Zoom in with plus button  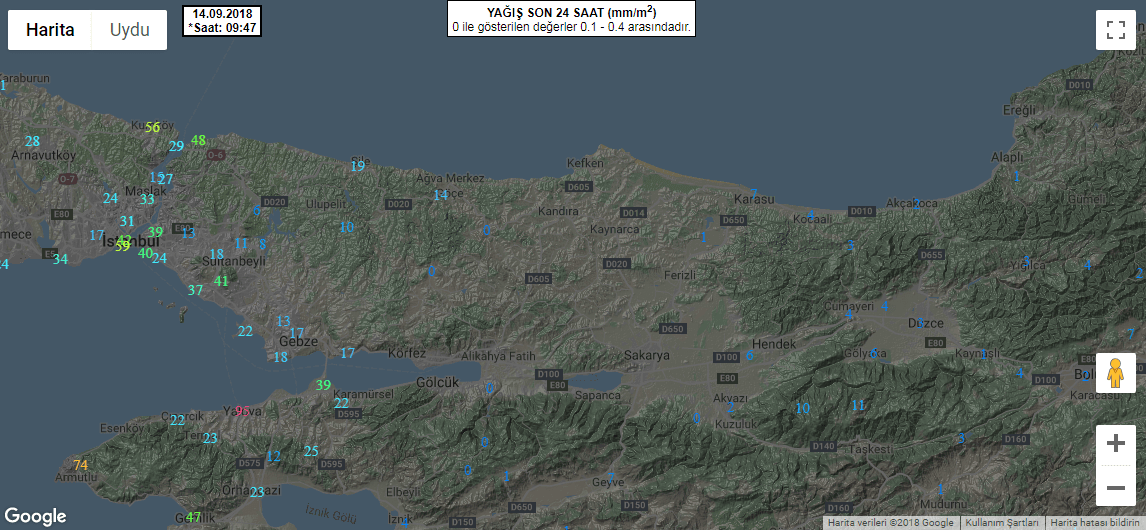[1115, 444]
